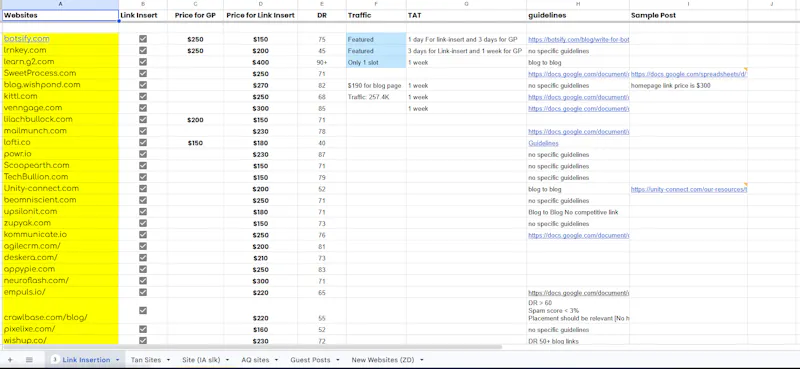Select column H header
Viewport: 800px width, 369px height.
(578, 4)
